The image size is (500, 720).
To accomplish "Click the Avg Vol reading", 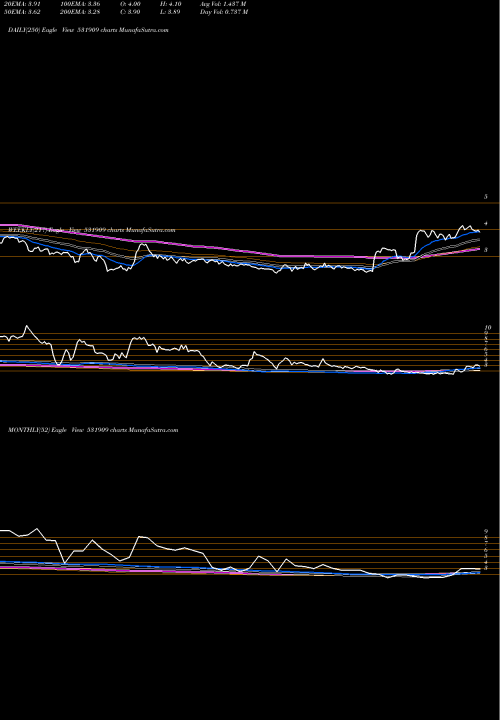I will (x=223, y=3).
